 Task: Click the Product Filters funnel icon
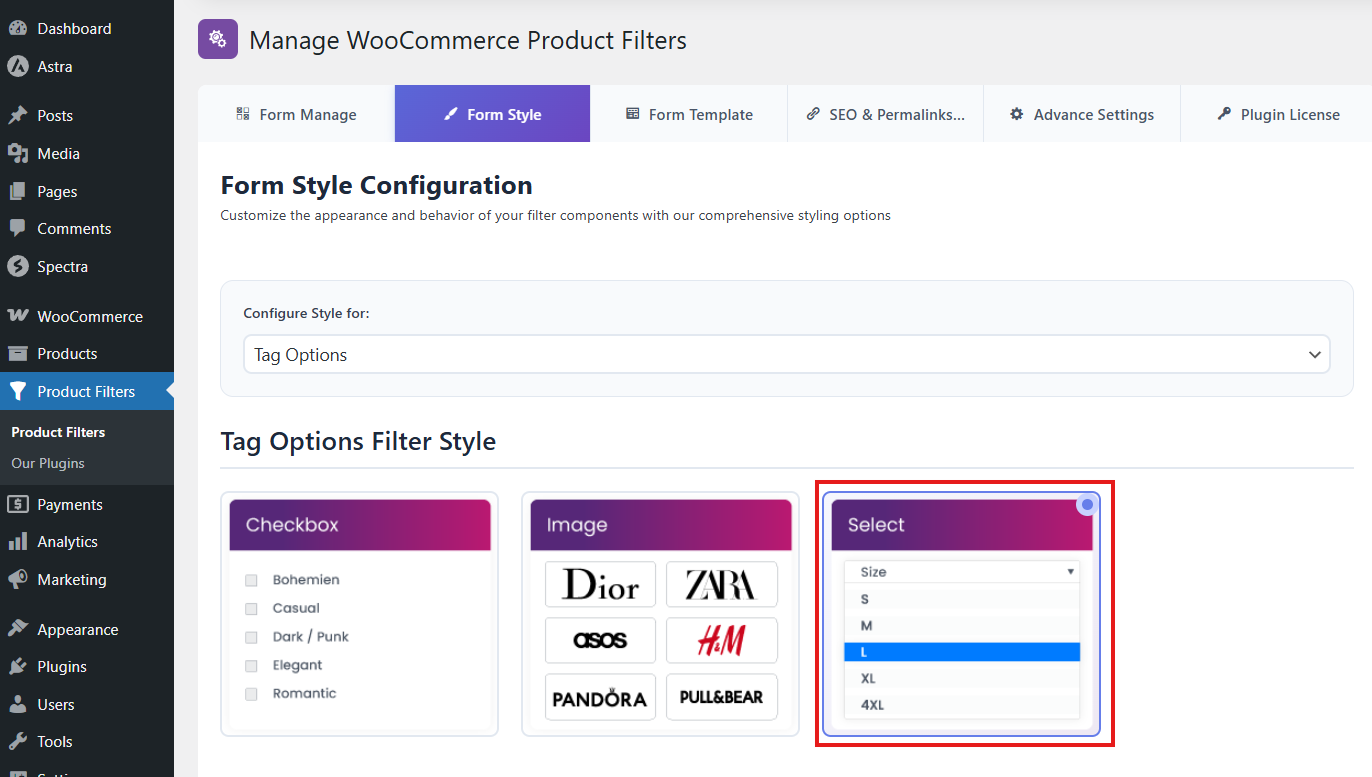click(17, 392)
